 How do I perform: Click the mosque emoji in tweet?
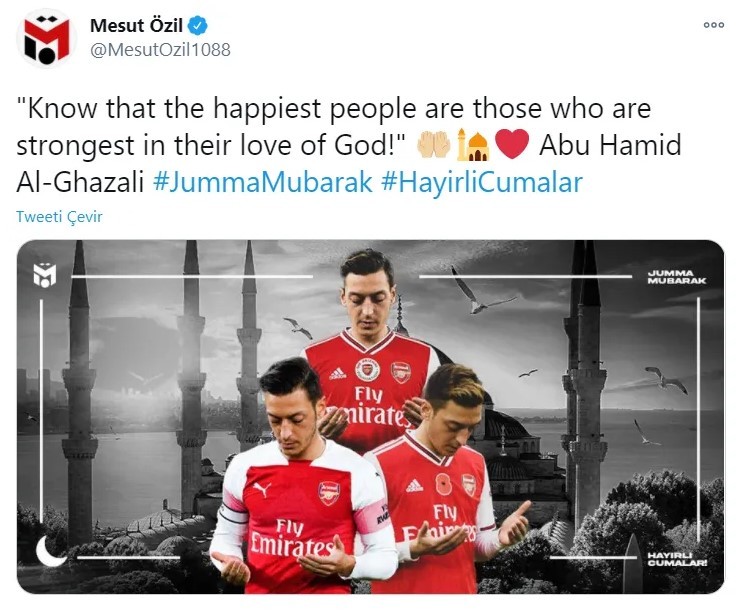coord(472,144)
